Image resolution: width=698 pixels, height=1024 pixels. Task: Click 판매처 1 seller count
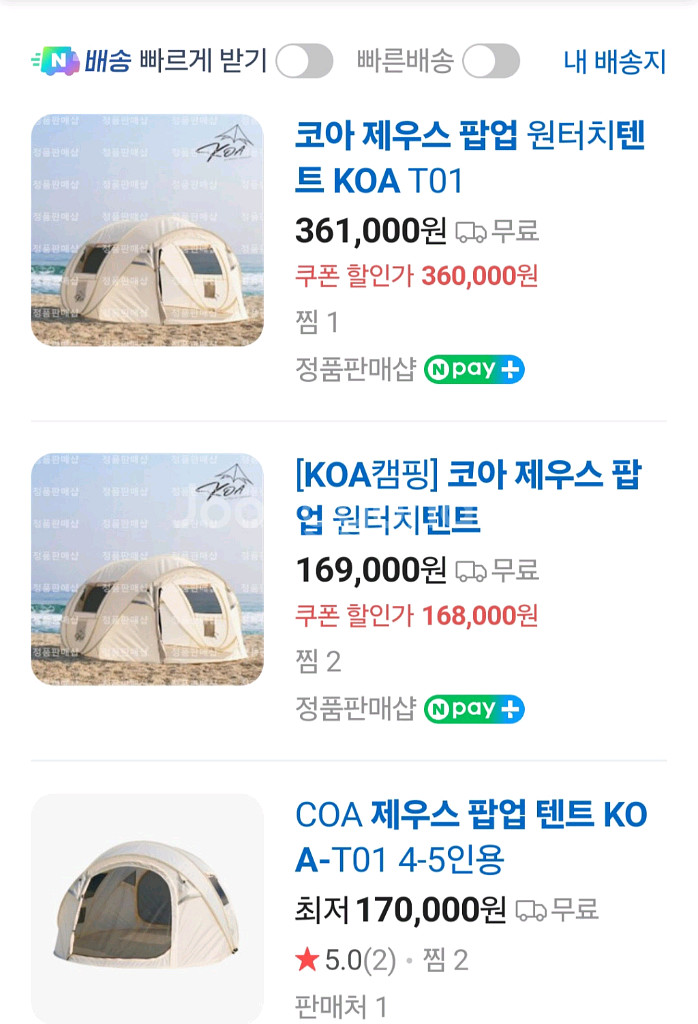point(341,1006)
